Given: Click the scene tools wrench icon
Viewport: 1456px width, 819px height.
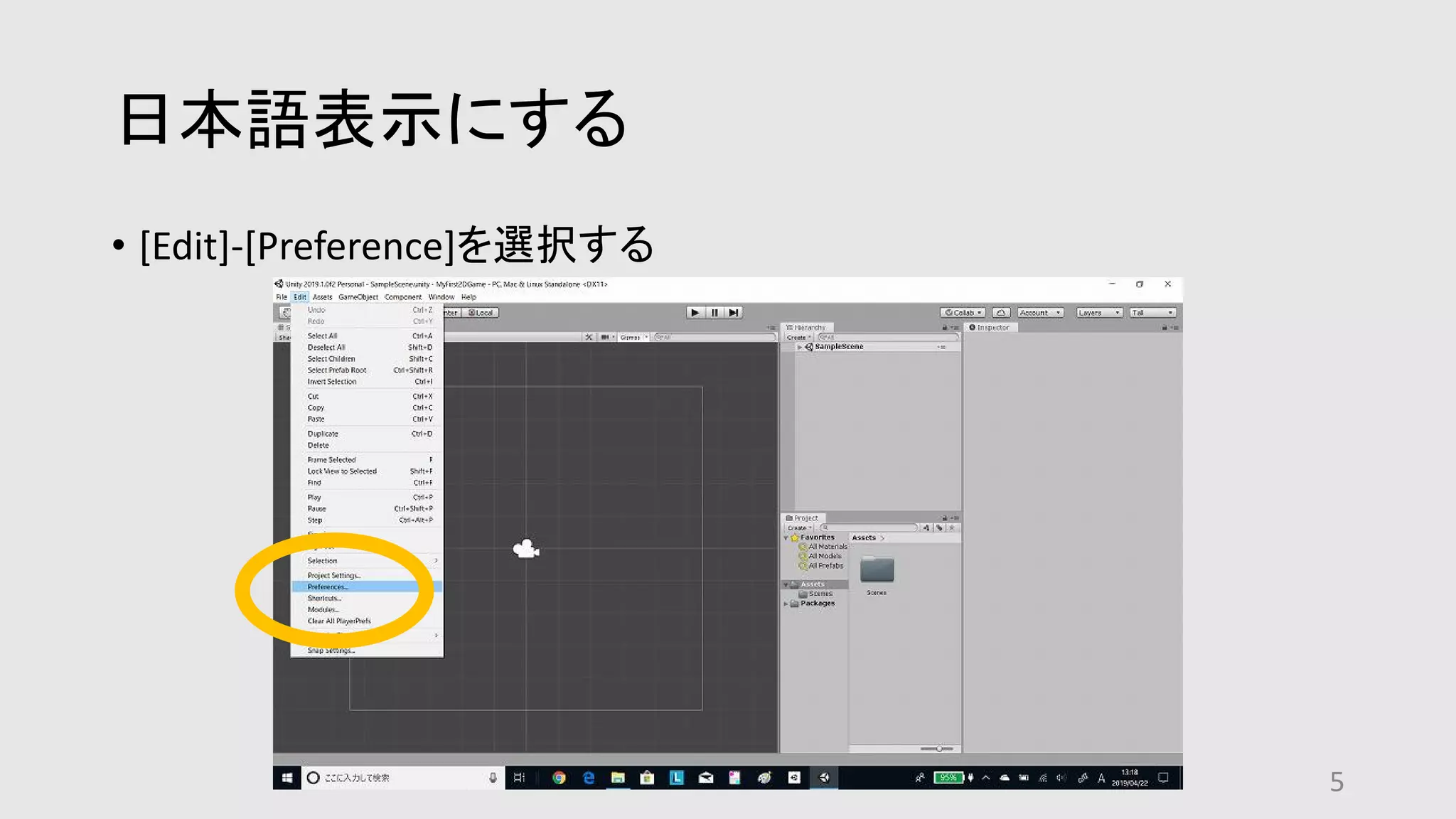Looking at the screenshot, I should click(589, 337).
